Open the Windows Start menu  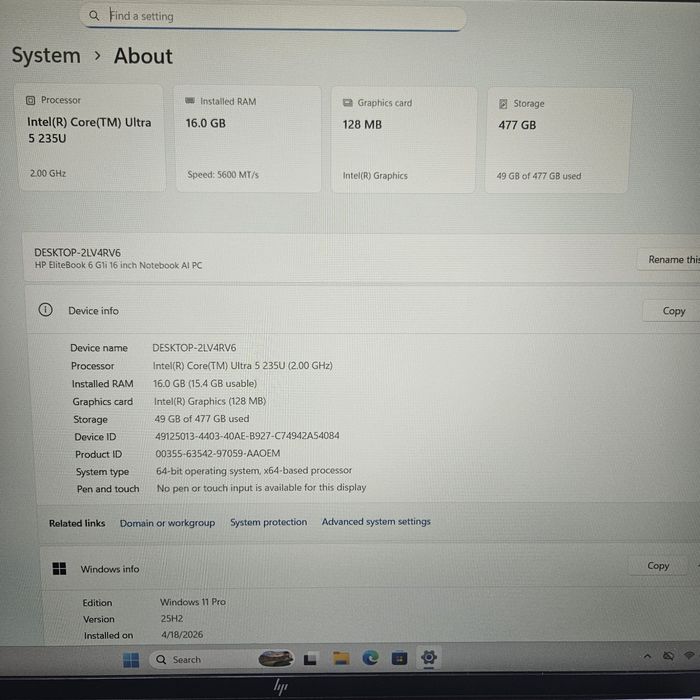131,660
